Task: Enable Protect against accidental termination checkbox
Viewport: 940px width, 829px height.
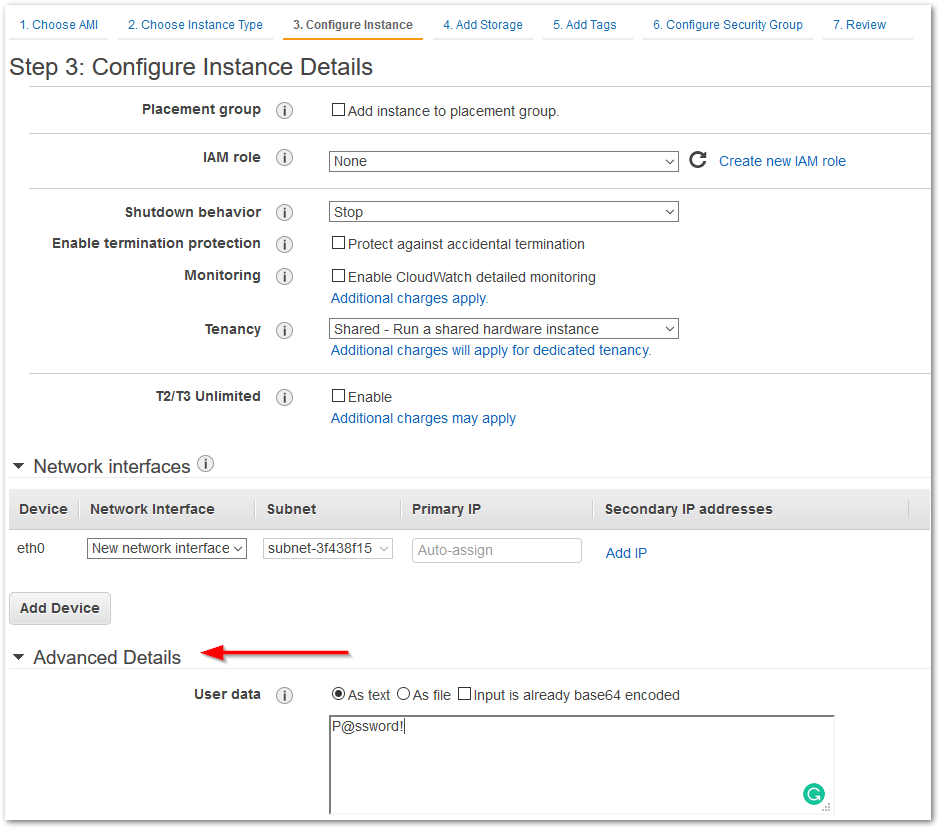Action: [338, 243]
